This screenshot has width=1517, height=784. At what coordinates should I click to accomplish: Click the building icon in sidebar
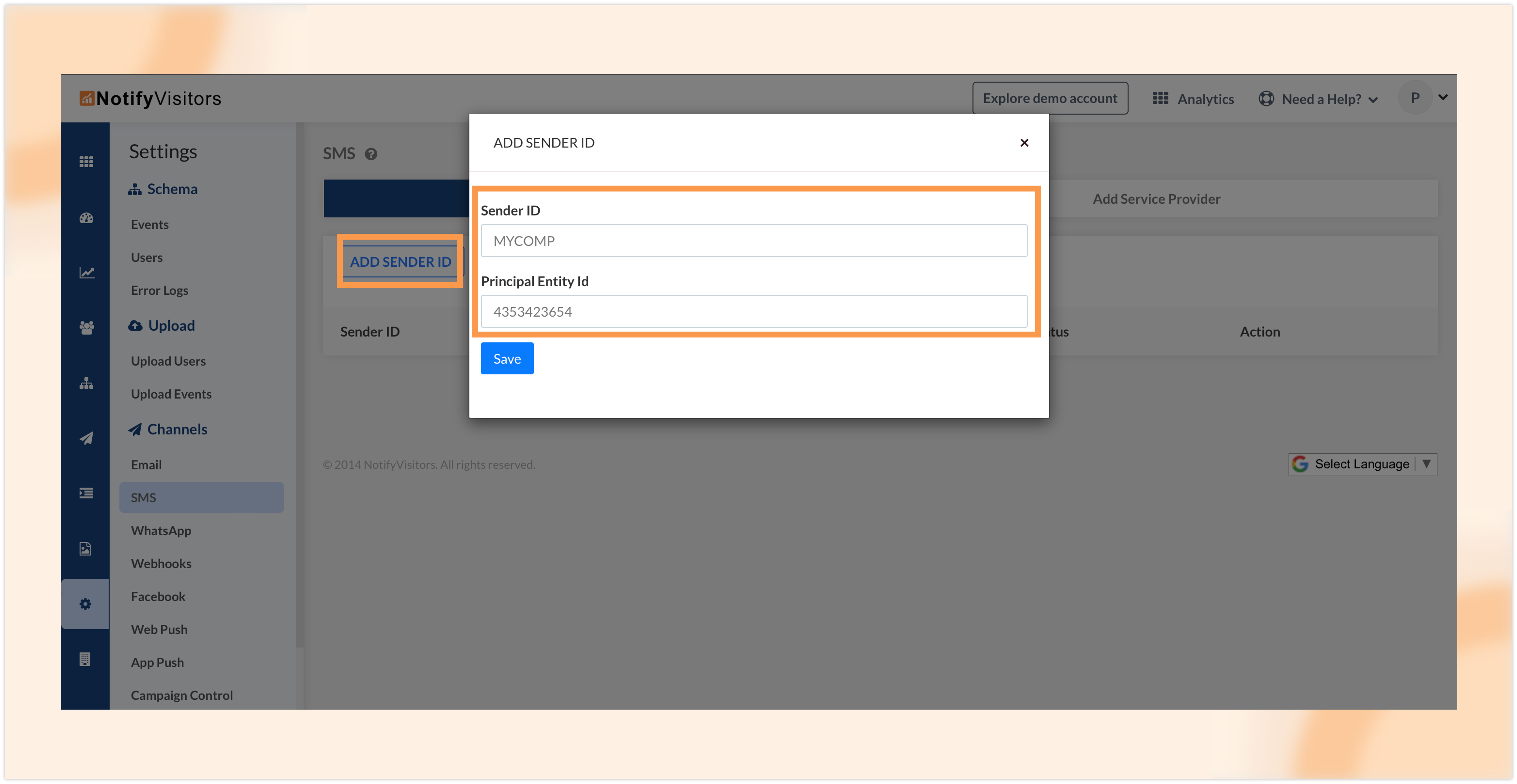click(85, 659)
